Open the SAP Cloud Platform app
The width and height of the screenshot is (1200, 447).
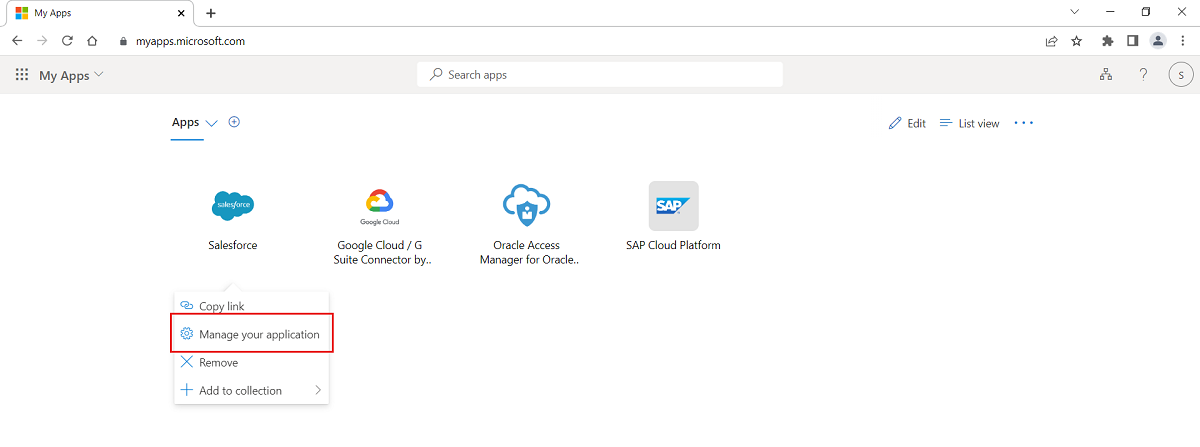(673, 206)
